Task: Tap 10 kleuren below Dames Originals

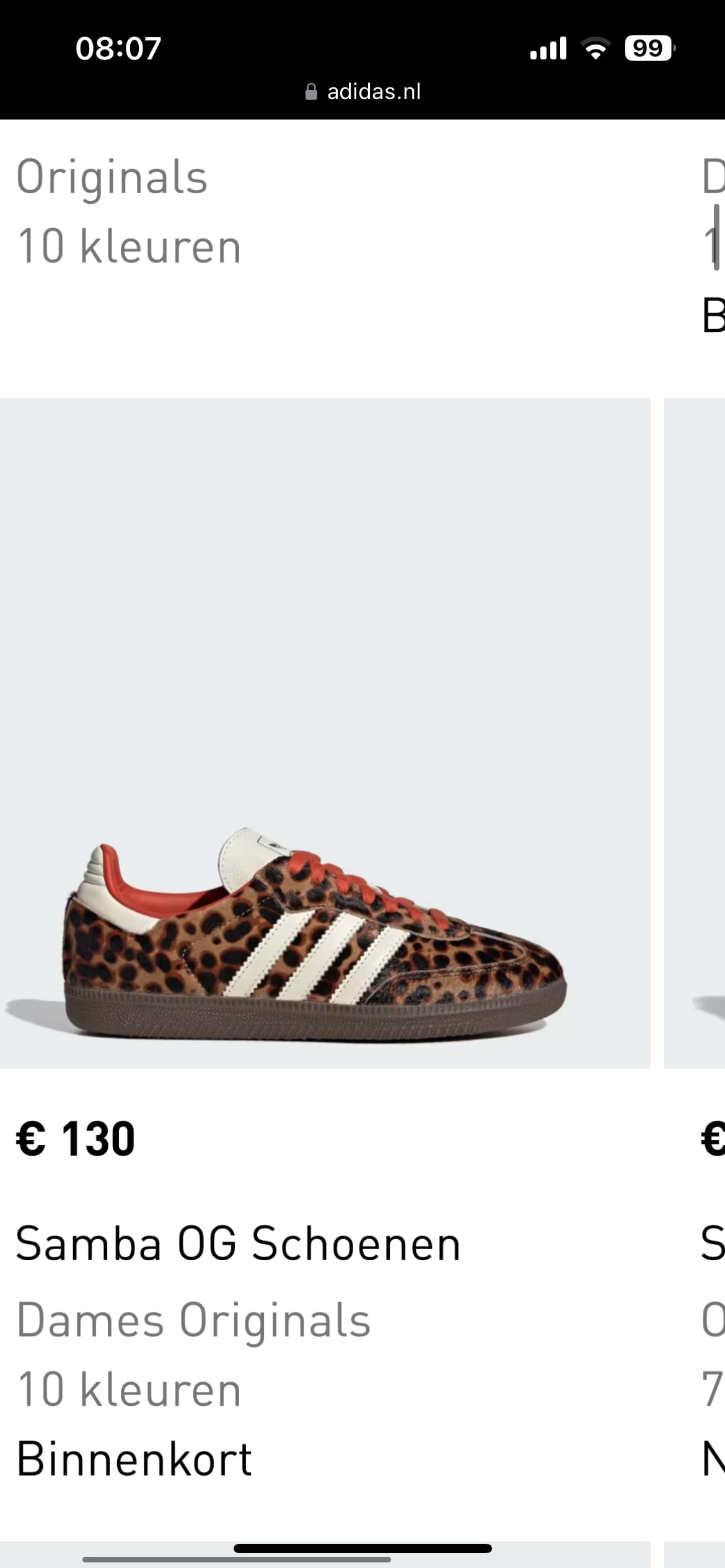Action: pyautogui.click(x=129, y=1390)
